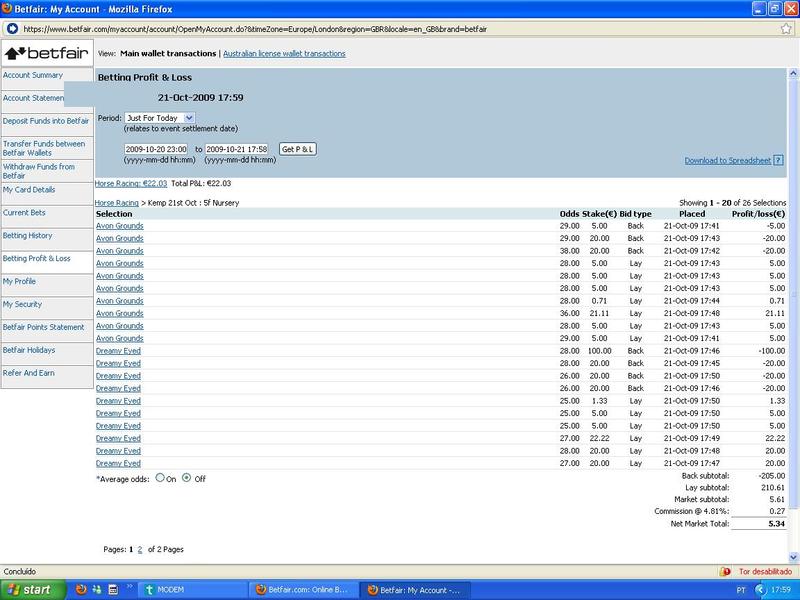Switch to Betfair.com: Online B... taskbar window
800x600 pixels.
(x=303, y=590)
